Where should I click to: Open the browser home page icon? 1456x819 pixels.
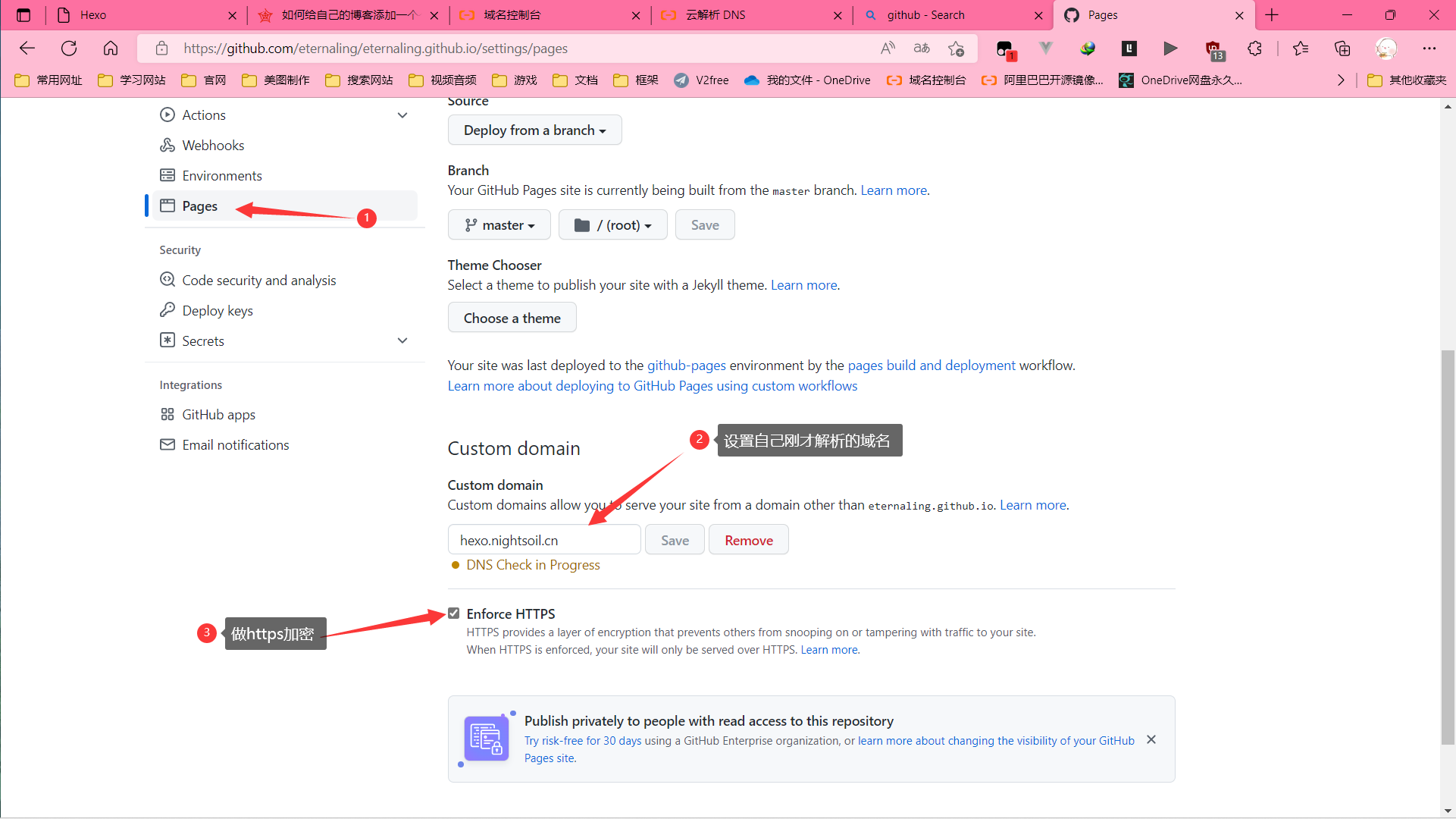pos(111,49)
